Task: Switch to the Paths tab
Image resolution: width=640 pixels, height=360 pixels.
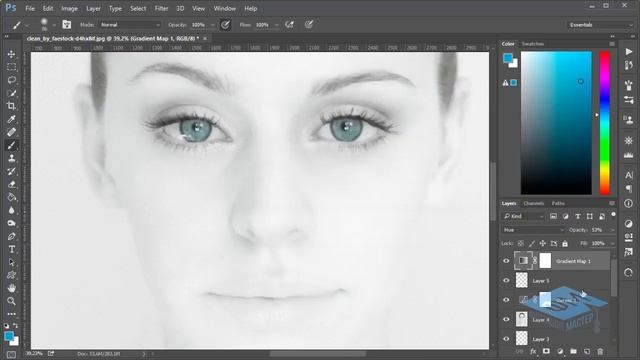Action: click(x=558, y=203)
